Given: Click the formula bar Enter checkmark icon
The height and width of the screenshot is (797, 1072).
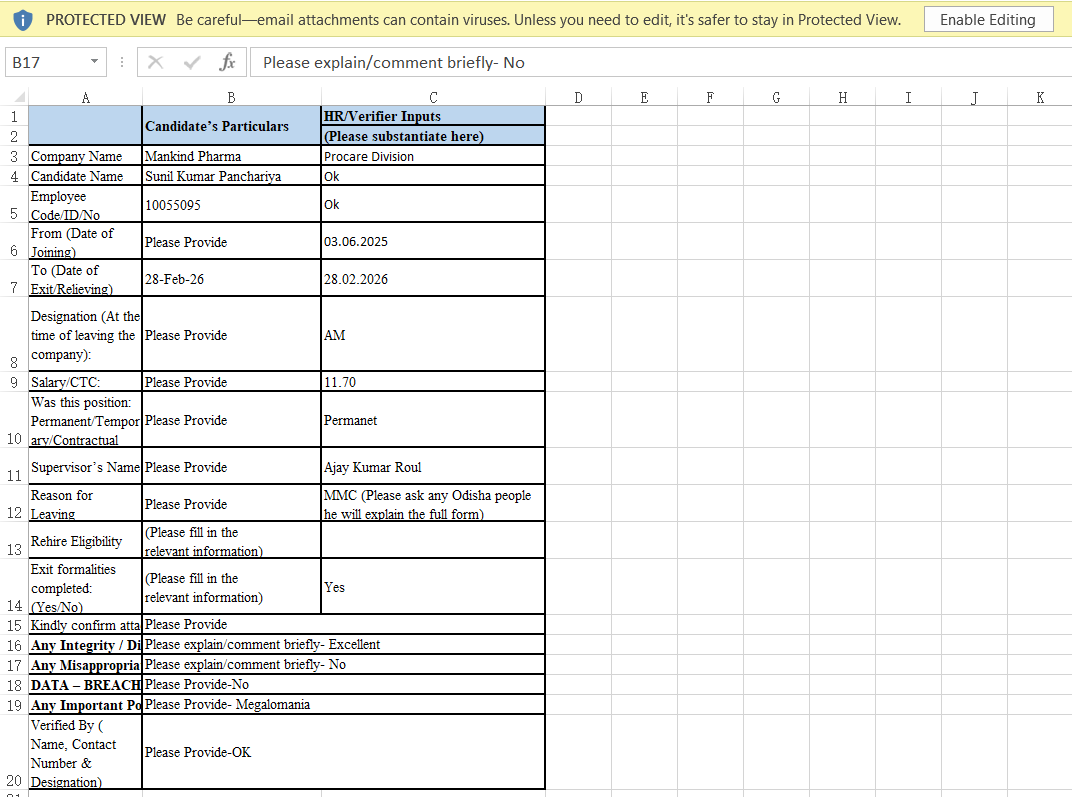Looking at the screenshot, I should 192,62.
